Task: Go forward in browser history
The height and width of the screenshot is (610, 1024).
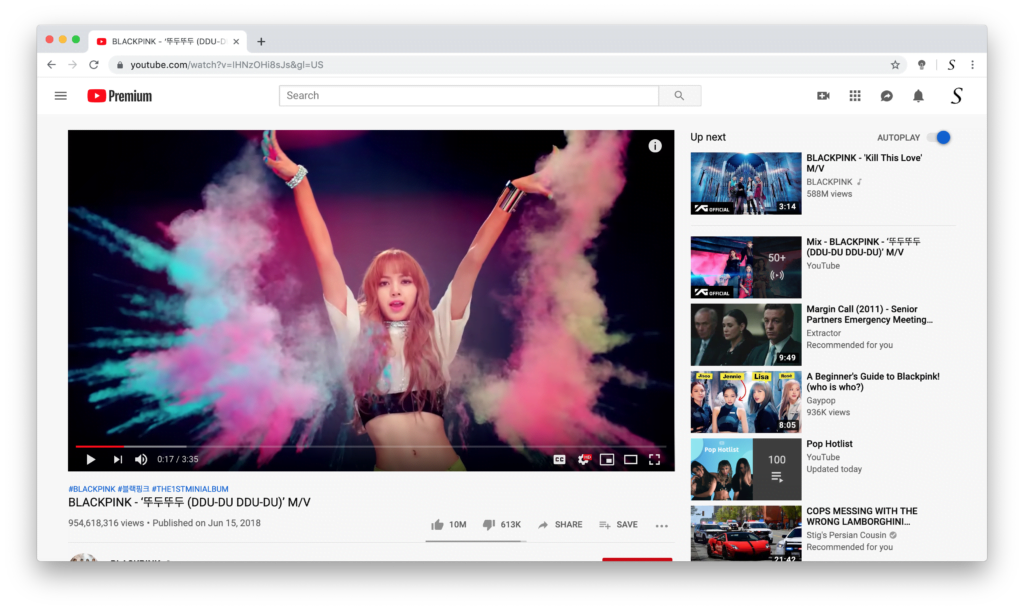Action: [x=72, y=65]
